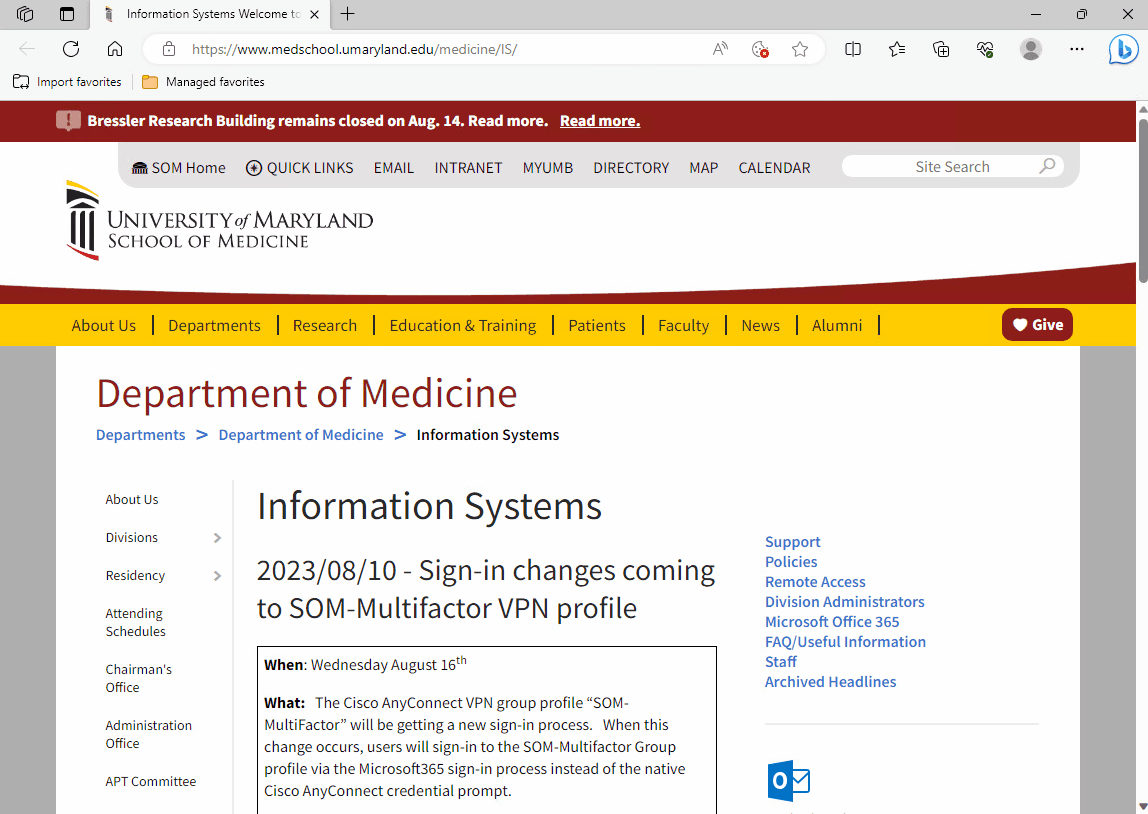Image resolution: width=1148 pixels, height=814 pixels.
Task: Open the Remote Access link
Action: click(815, 582)
